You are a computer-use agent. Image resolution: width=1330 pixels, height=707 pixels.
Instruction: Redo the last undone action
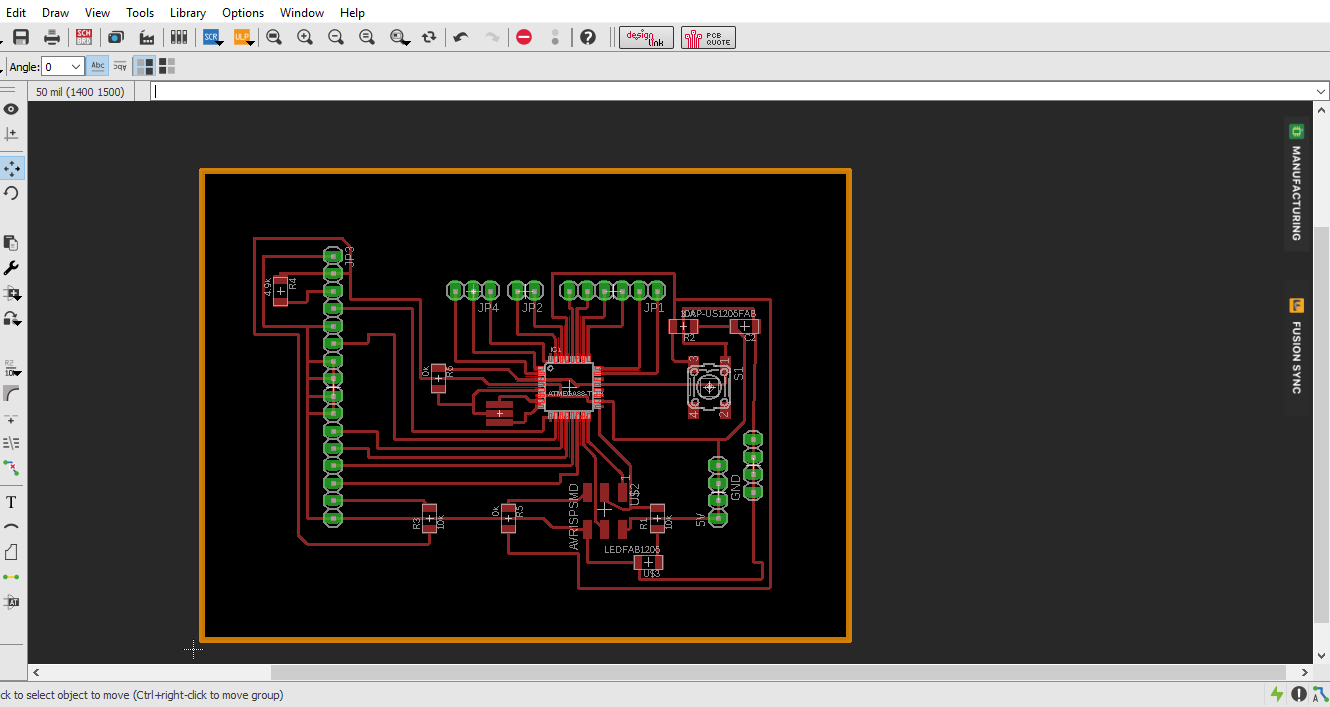[492, 37]
